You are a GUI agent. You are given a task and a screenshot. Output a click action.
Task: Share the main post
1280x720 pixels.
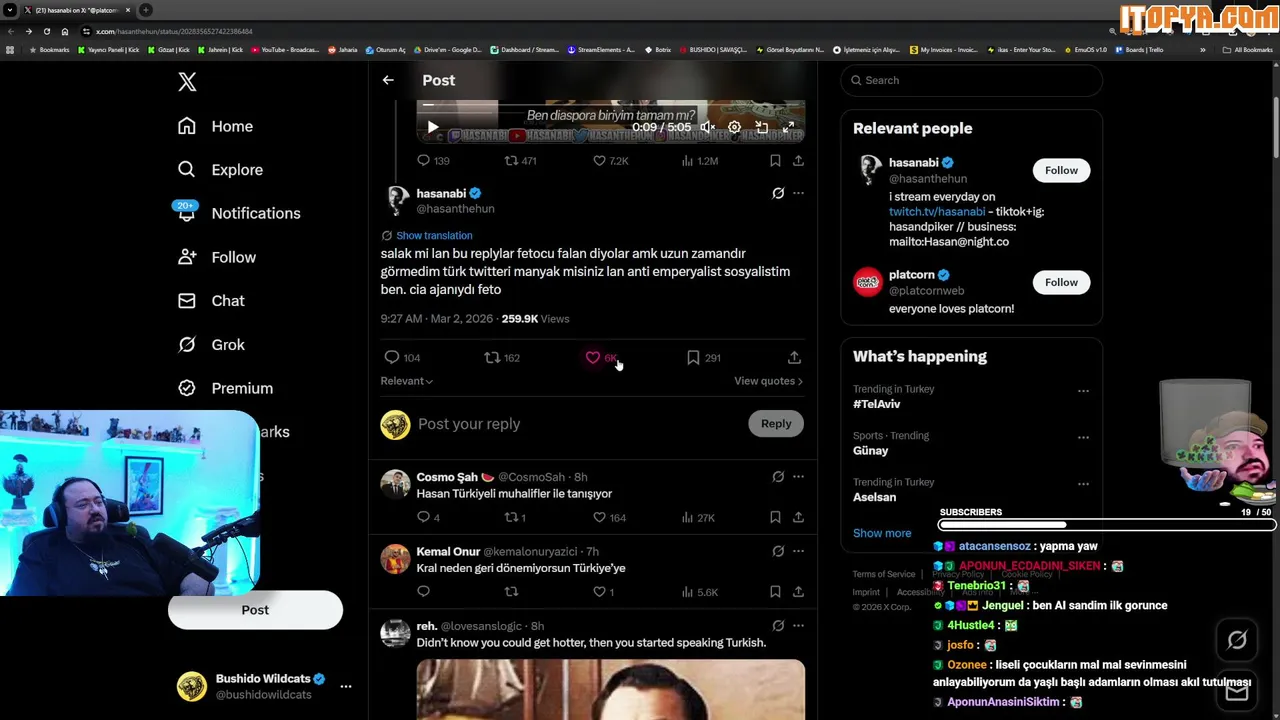click(x=794, y=357)
